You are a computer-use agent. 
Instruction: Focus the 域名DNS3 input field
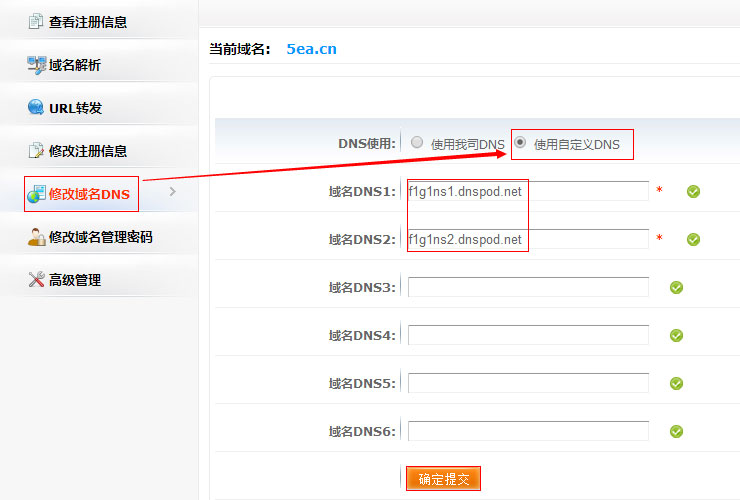(x=528, y=287)
